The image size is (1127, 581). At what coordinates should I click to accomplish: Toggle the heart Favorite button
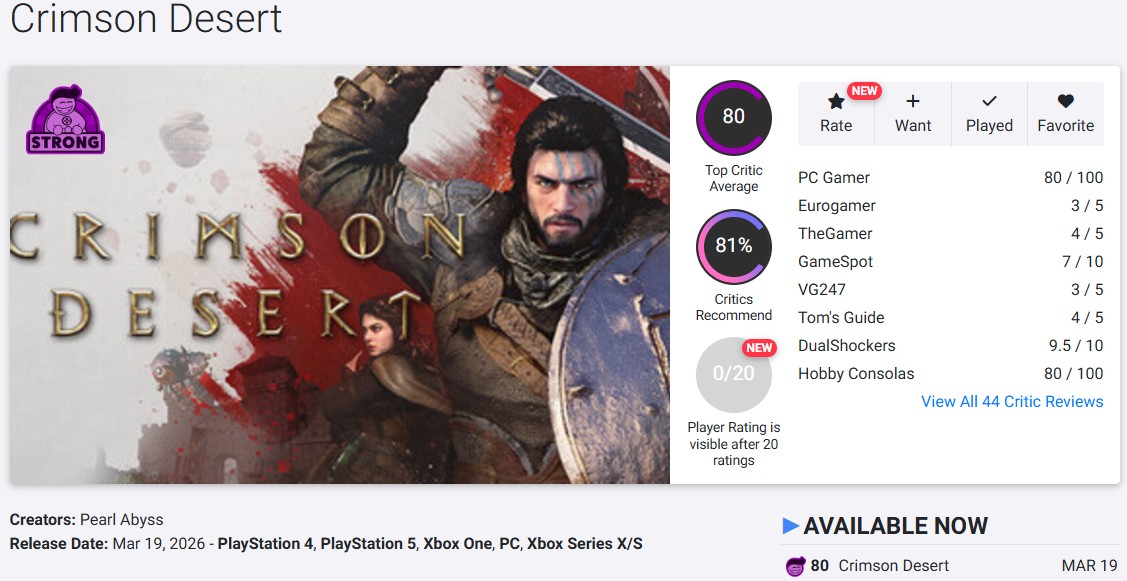[1065, 102]
